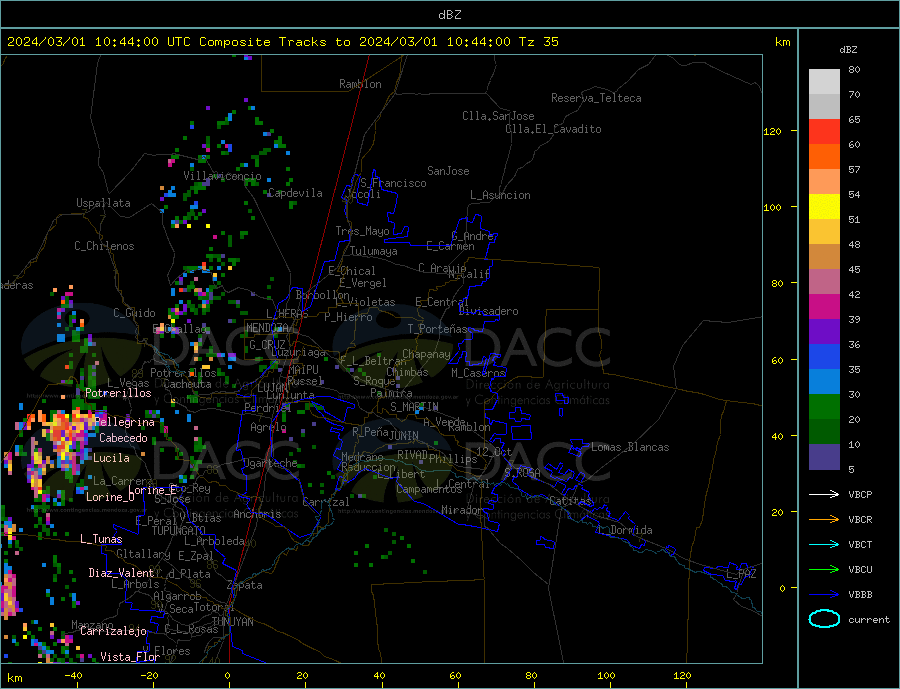The width and height of the screenshot is (900, 689).
Task: Click the 'TUNUYAN' map label
Action: point(232,622)
